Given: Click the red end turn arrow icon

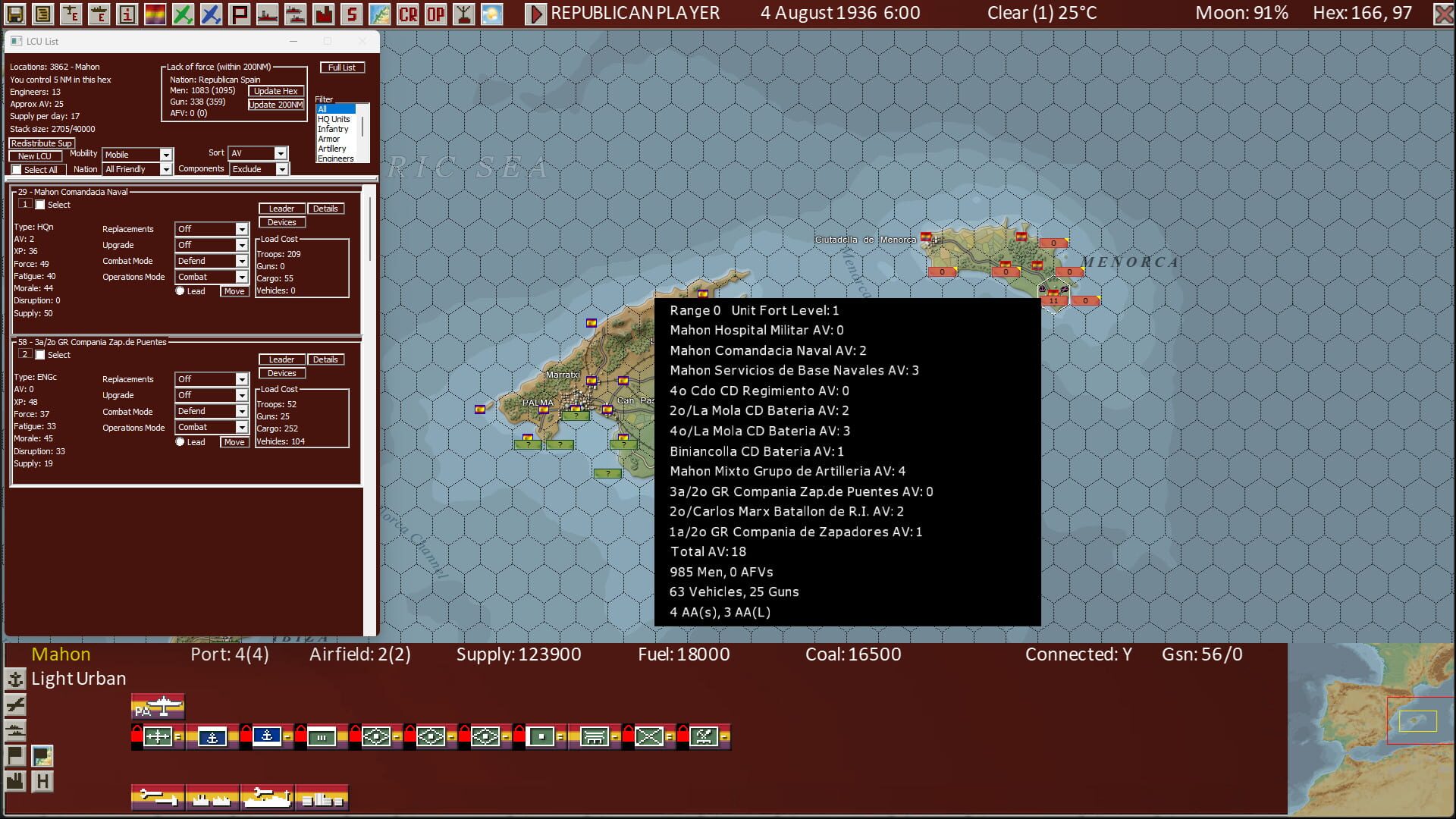Looking at the screenshot, I should click(535, 14).
